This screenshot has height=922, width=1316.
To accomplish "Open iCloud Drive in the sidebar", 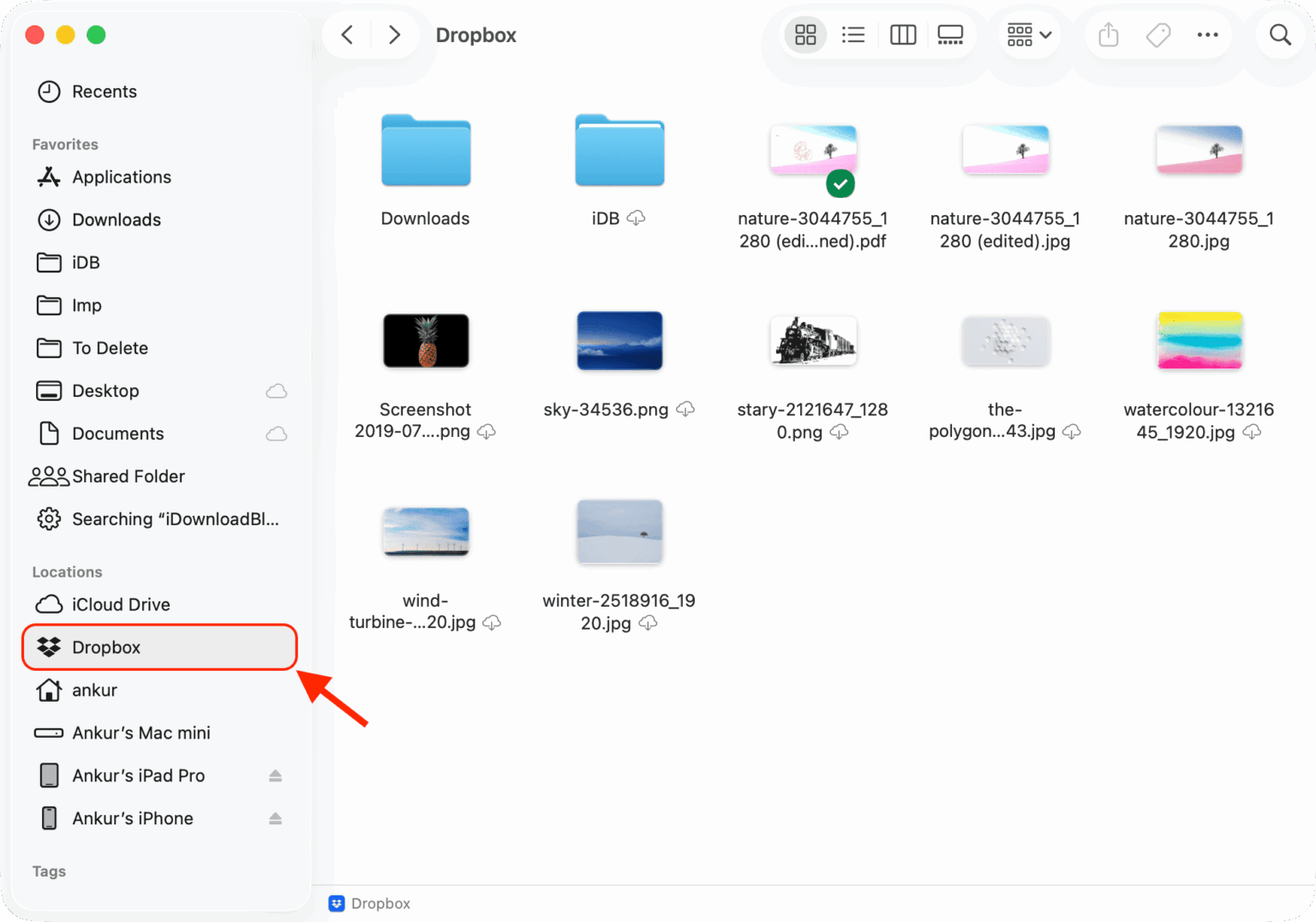I will click(x=161, y=605).
